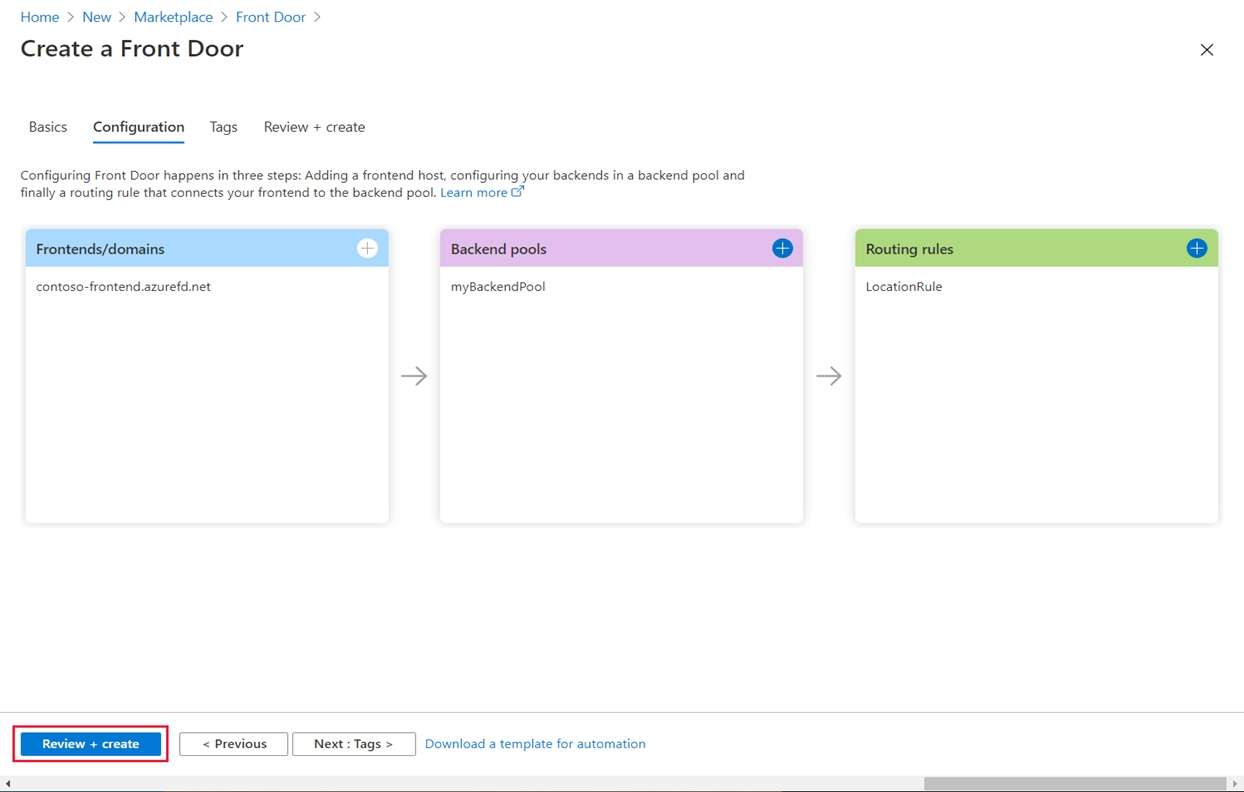This screenshot has height=792, width=1244.
Task: Add a new frontend/domain with plus icon
Action: [x=367, y=248]
